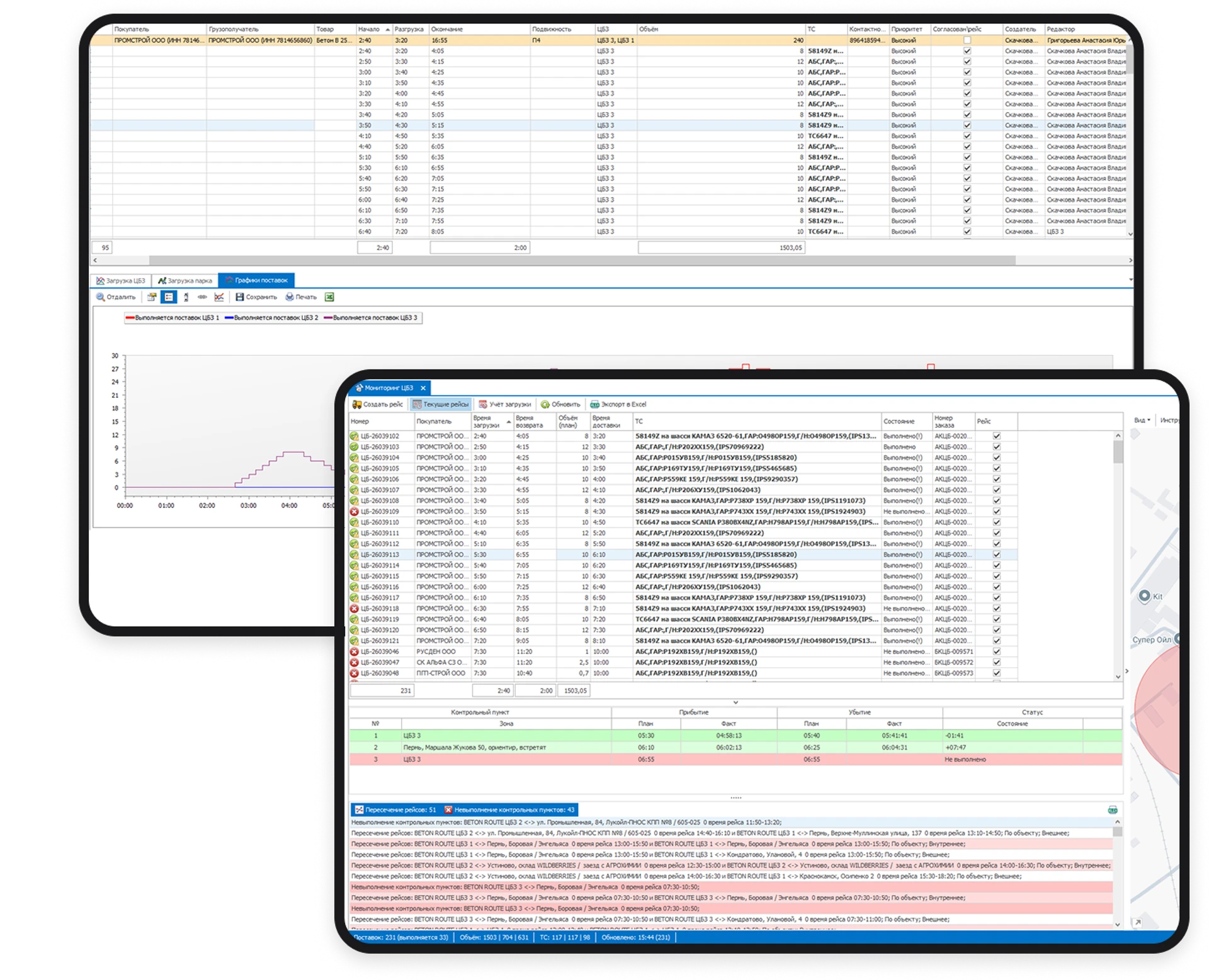This screenshot has width=1209, height=980.
Task: Toggle Рейс checkbox for ЦБ-26039102
Action: [x=997, y=436]
